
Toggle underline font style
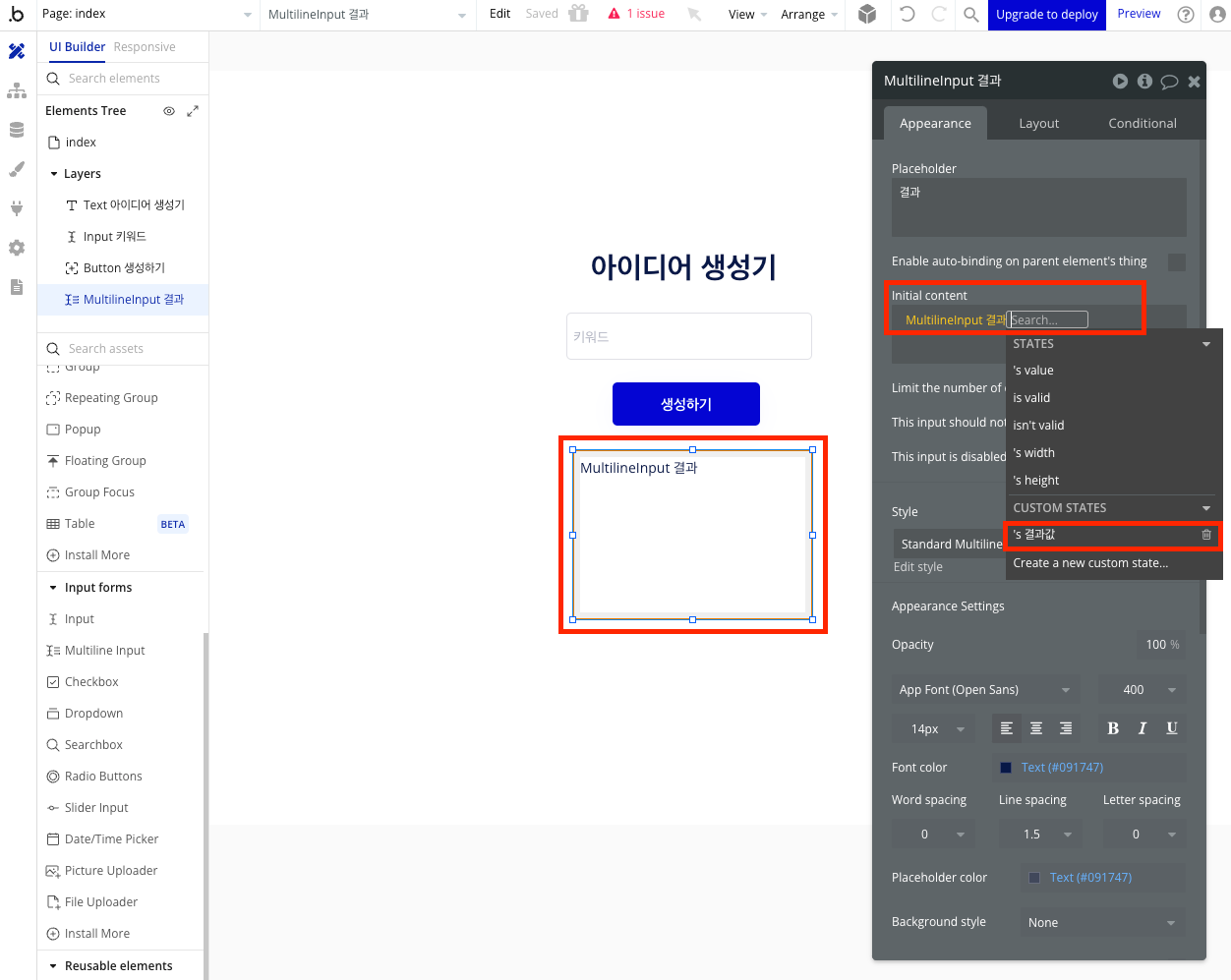click(1172, 728)
